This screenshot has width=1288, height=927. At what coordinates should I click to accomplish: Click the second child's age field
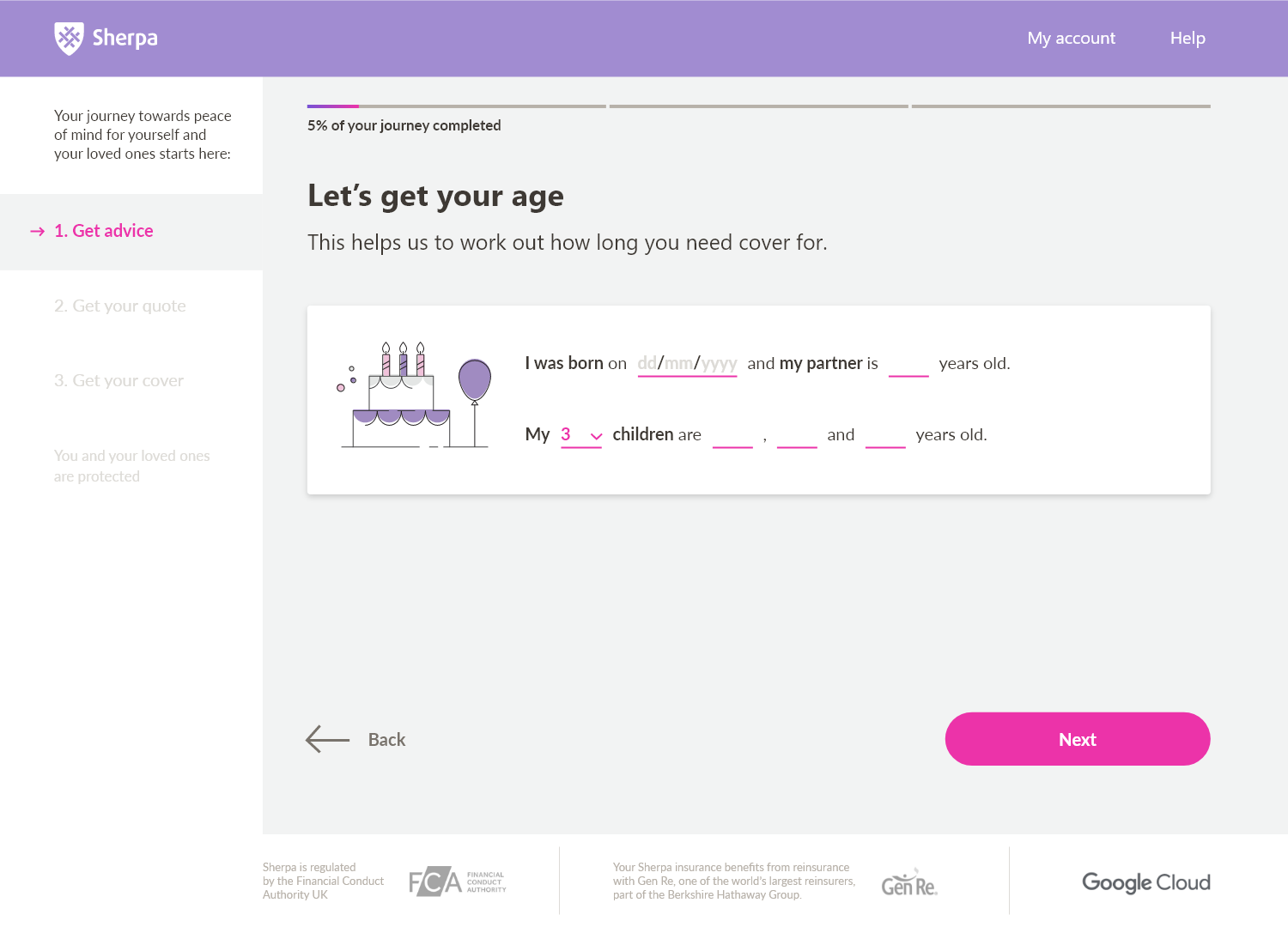pos(797,435)
